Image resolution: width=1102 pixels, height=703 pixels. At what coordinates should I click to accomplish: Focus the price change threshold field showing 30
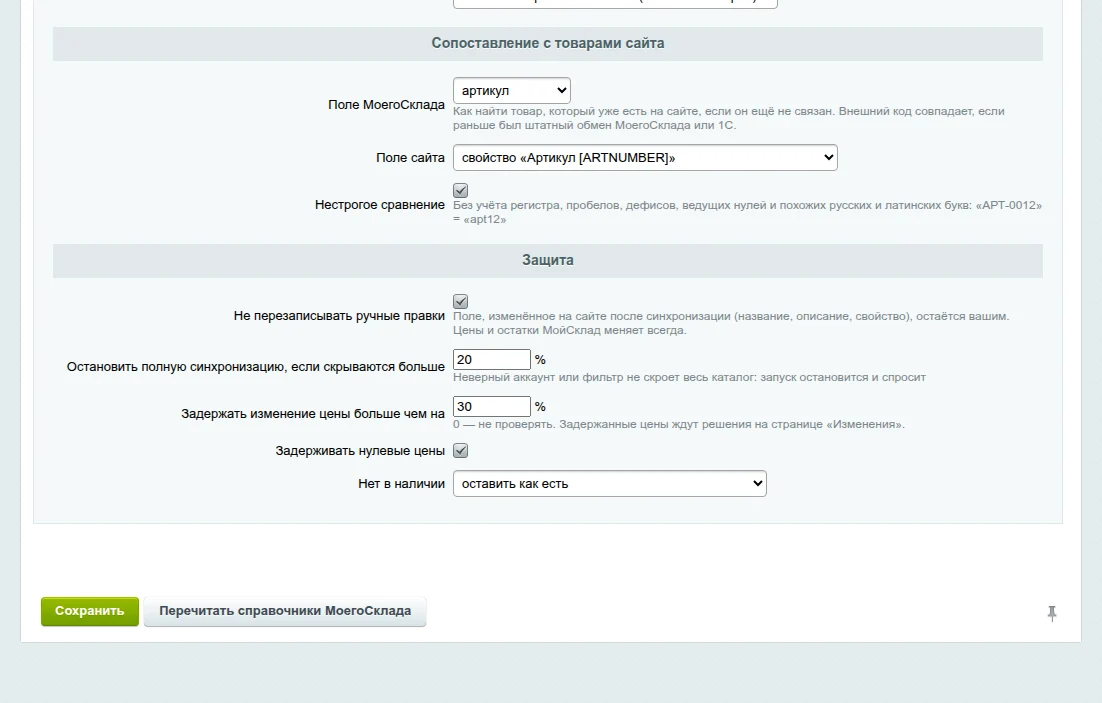coord(492,406)
